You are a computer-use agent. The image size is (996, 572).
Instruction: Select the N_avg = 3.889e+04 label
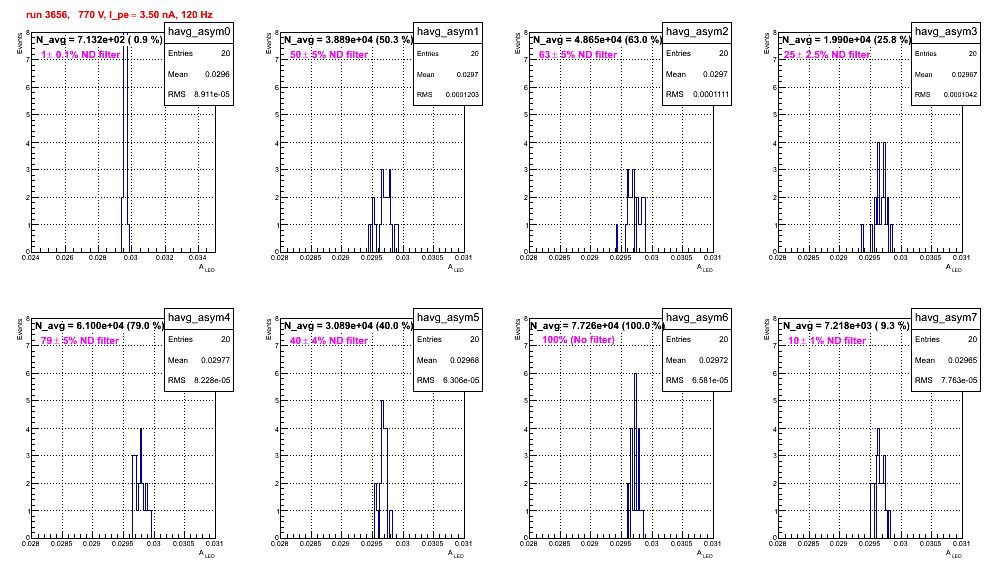pyautogui.click(x=348, y=40)
